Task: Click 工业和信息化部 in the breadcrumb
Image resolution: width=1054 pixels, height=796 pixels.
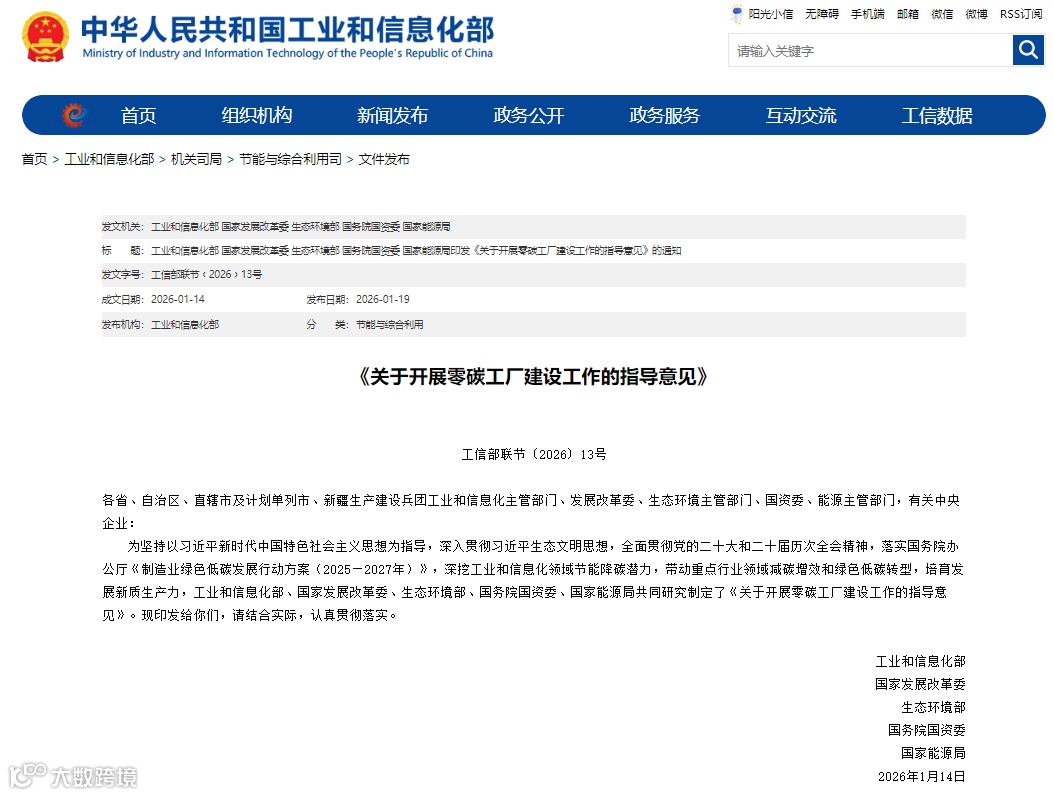Action: (x=110, y=158)
